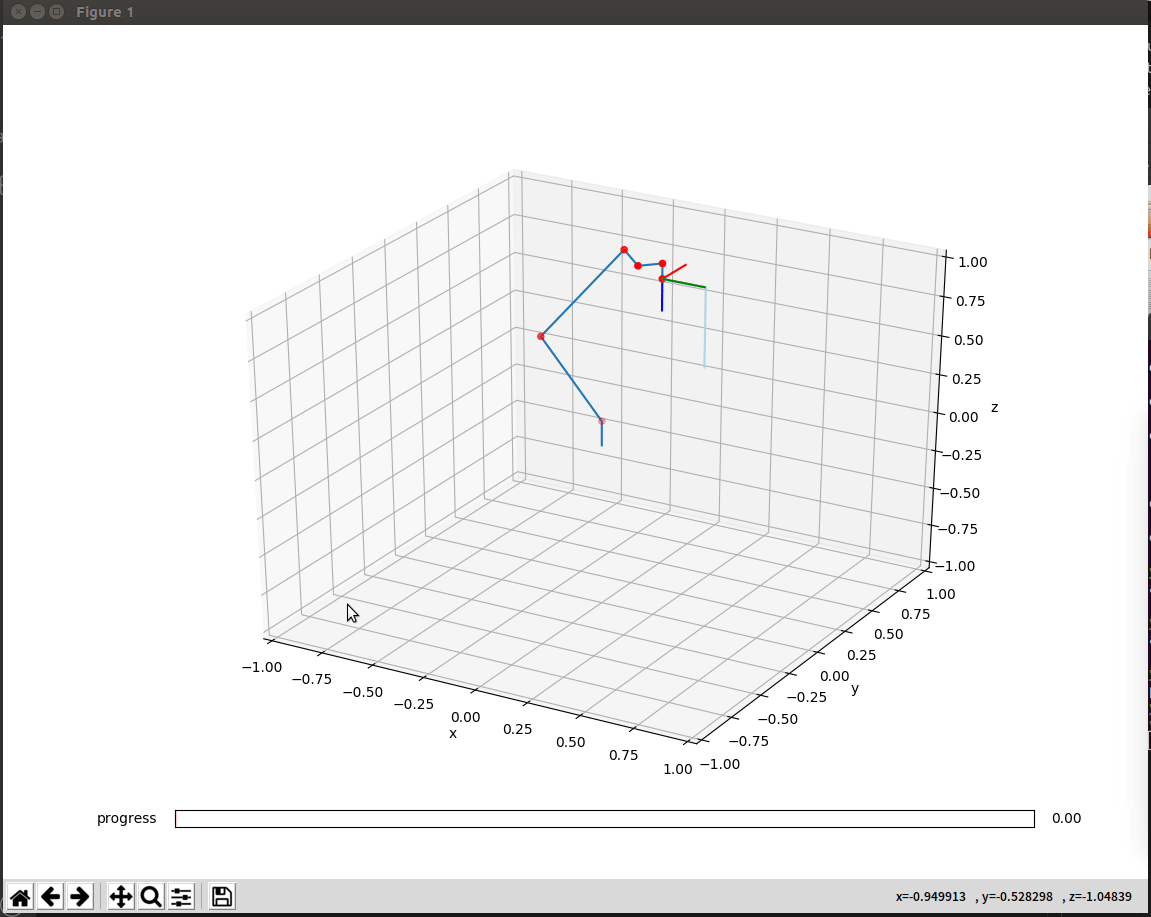Click the lowest joint marker at arm base
The width and height of the screenshot is (1151, 917).
[601, 421]
